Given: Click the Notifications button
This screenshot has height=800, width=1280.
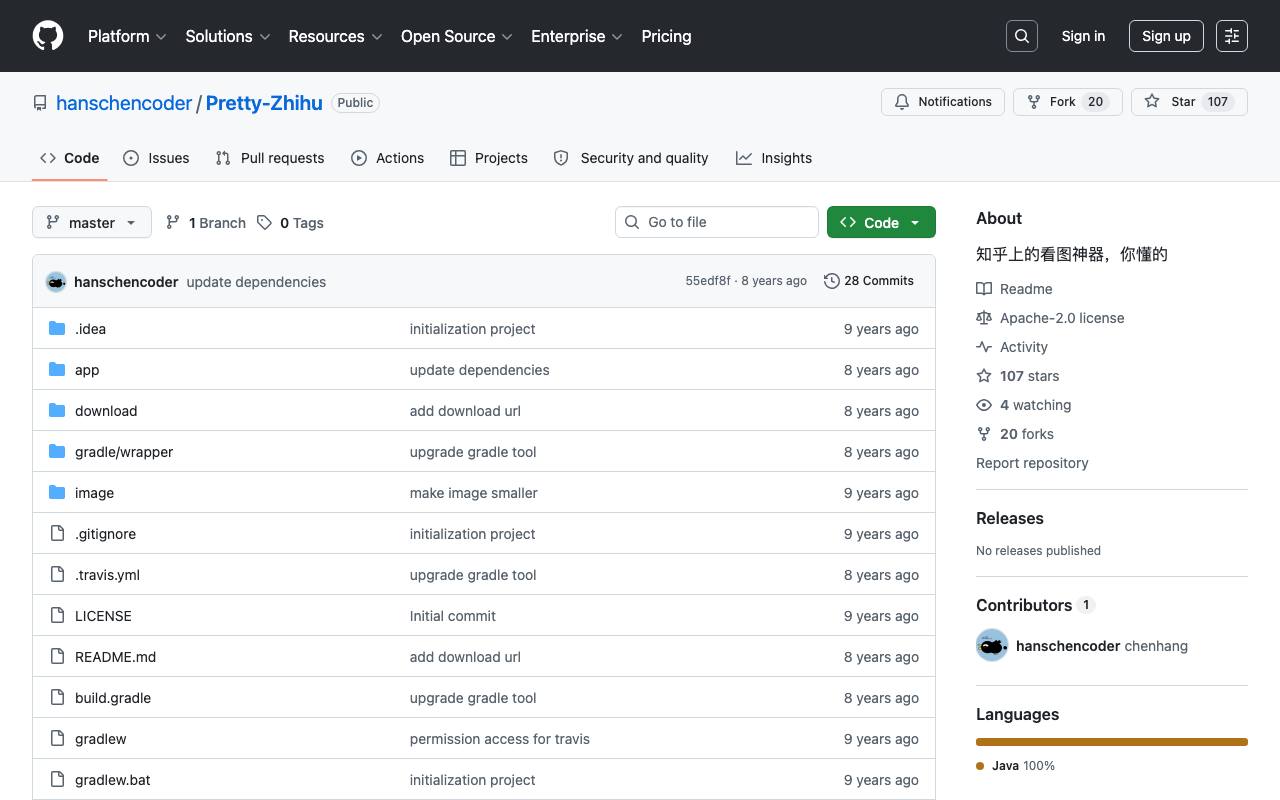Looking at the screenshot, I should (943, 102).
